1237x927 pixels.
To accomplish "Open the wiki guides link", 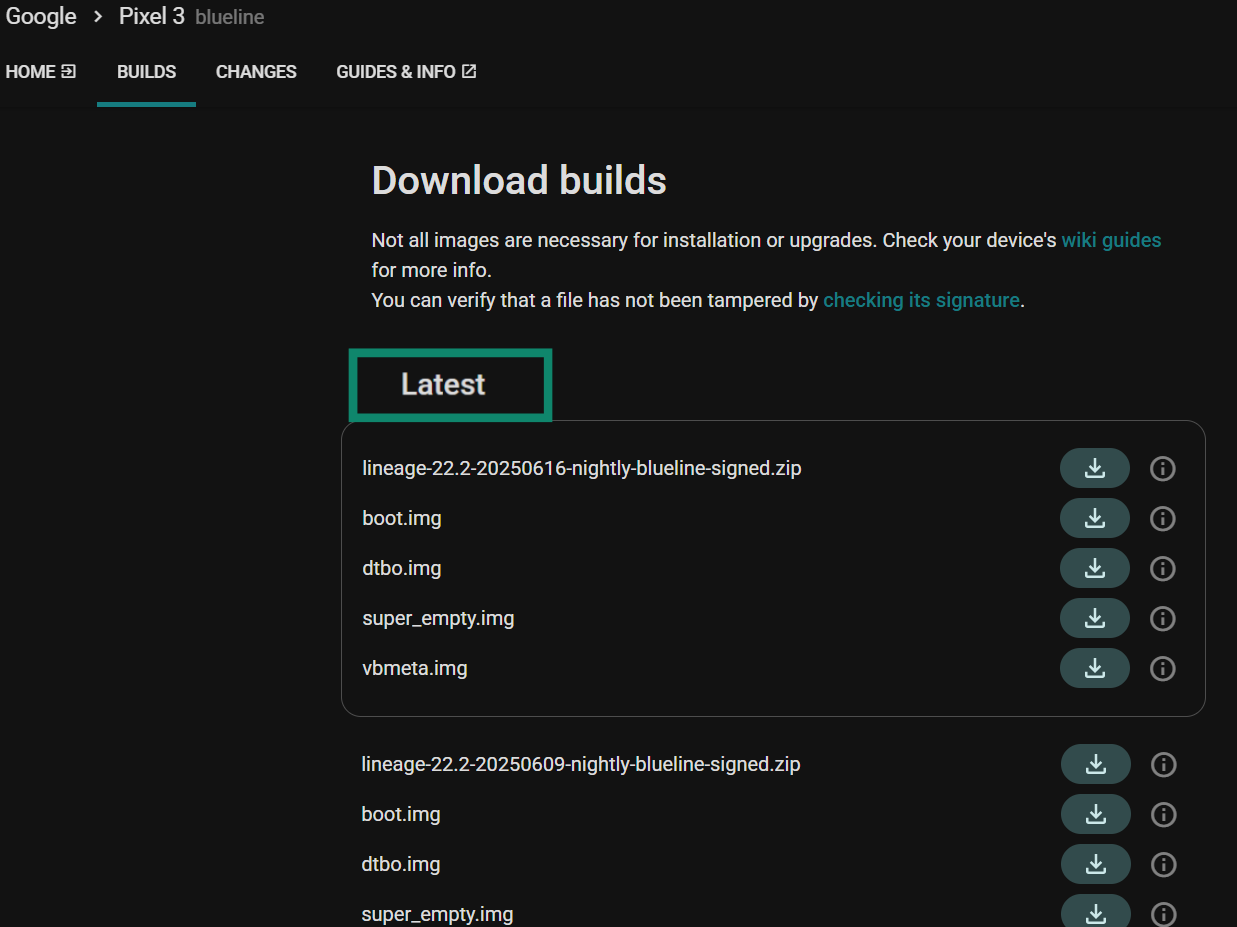I will click(1110, 240).
